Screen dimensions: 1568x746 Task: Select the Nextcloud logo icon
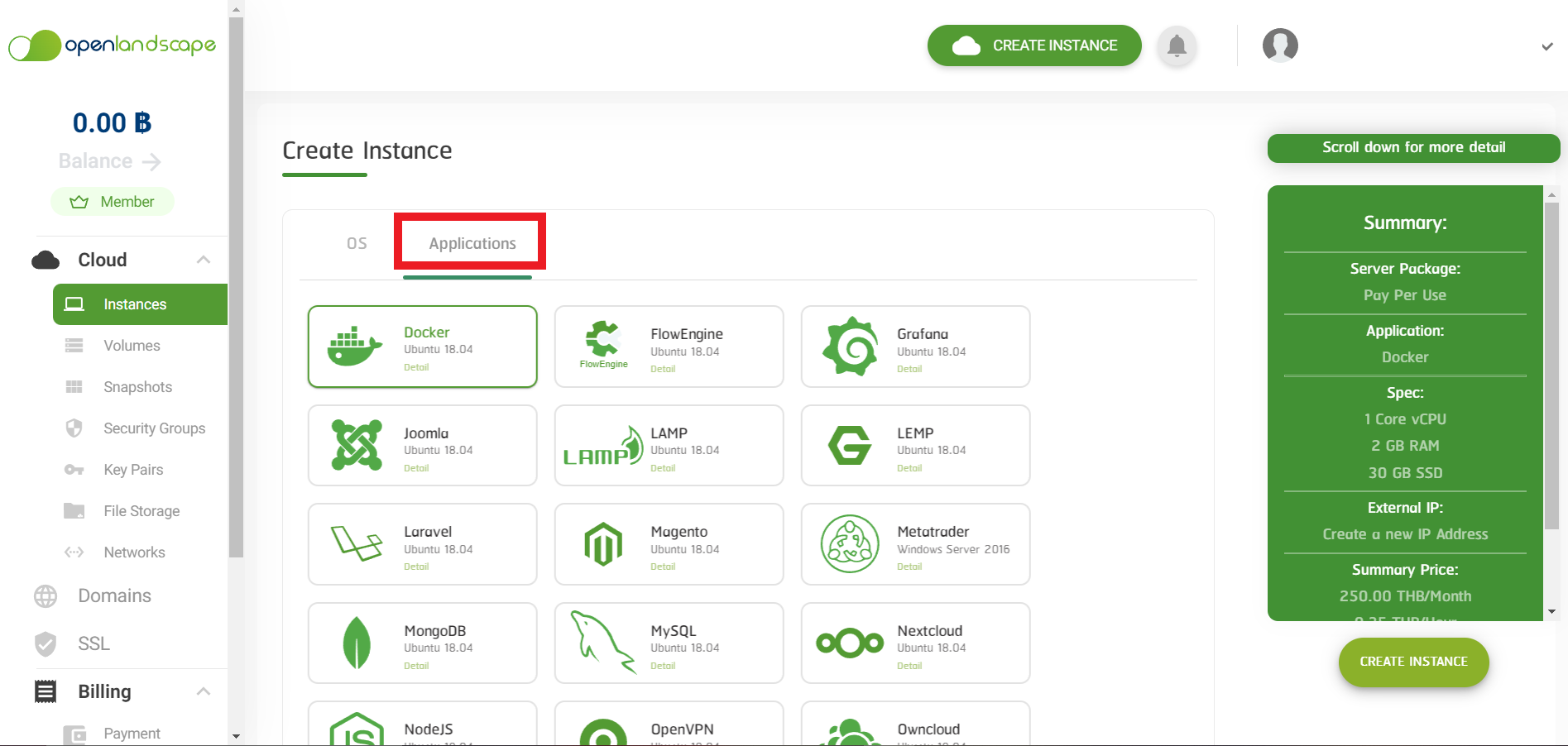850,643
